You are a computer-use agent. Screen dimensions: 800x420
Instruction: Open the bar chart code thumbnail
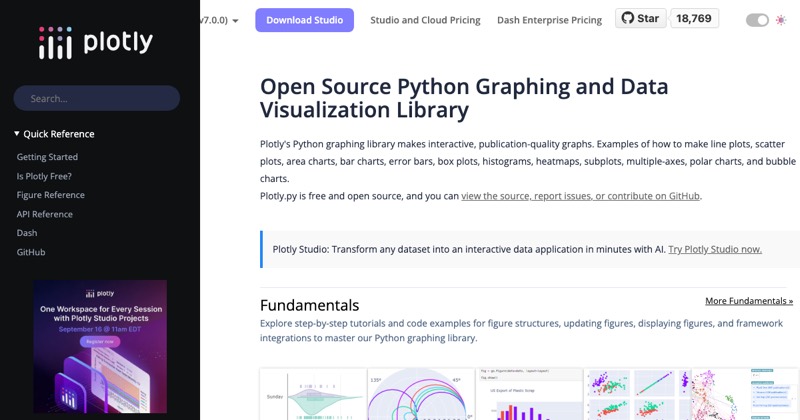(530, 394)
